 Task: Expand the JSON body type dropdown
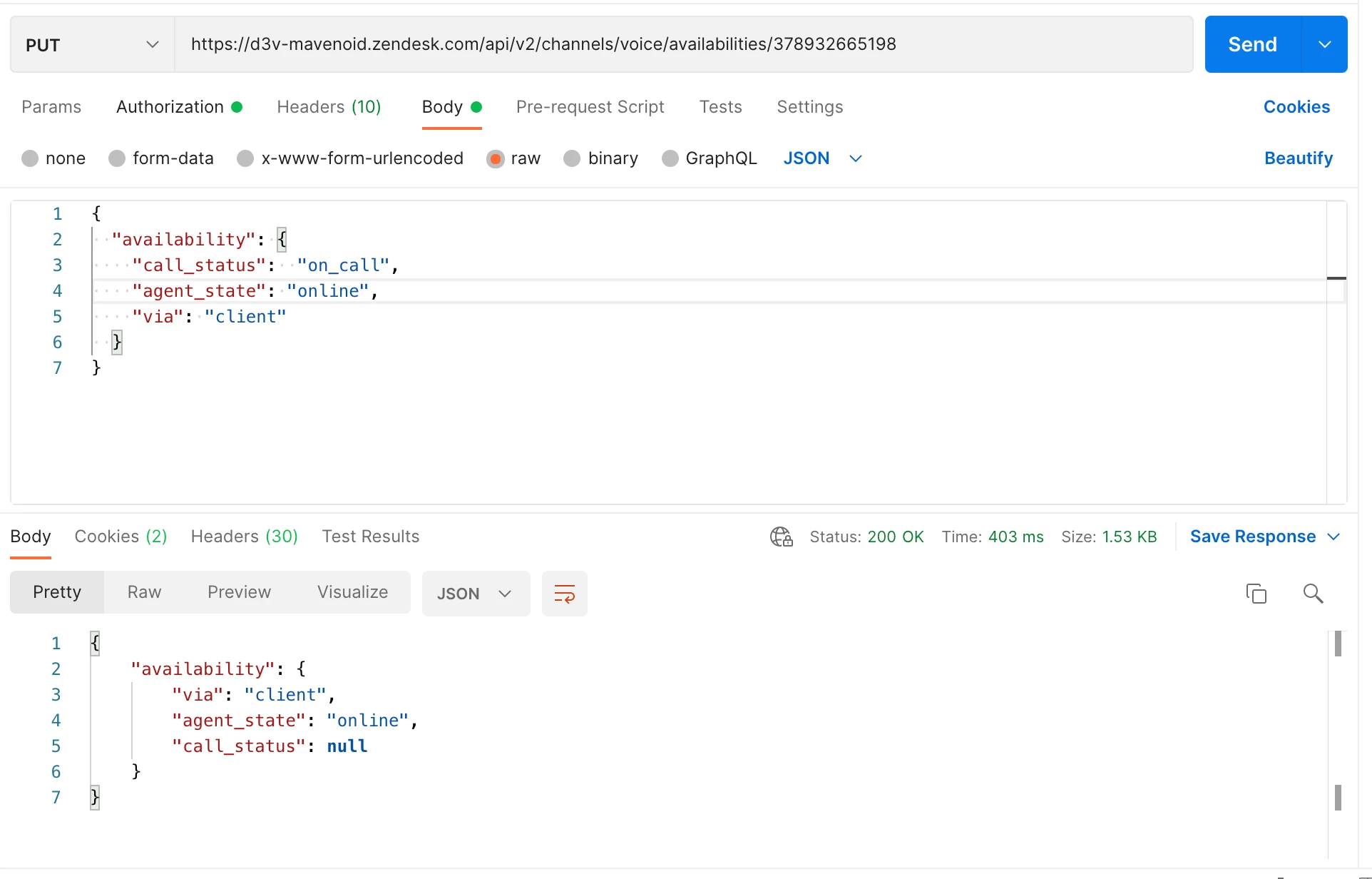(856, 158)
